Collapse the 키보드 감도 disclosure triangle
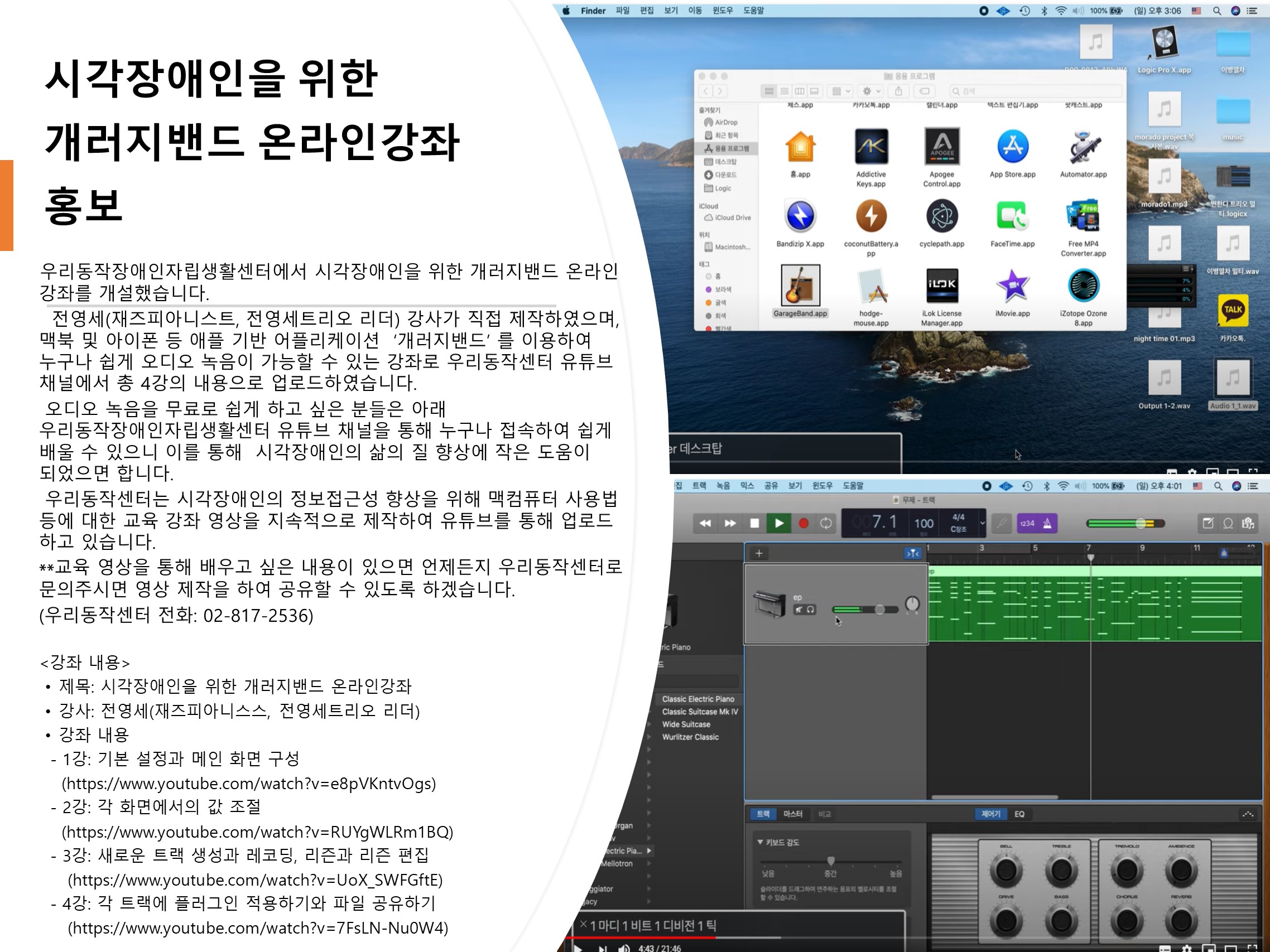This screenshot has width=1270, height=952. [760, 842]
